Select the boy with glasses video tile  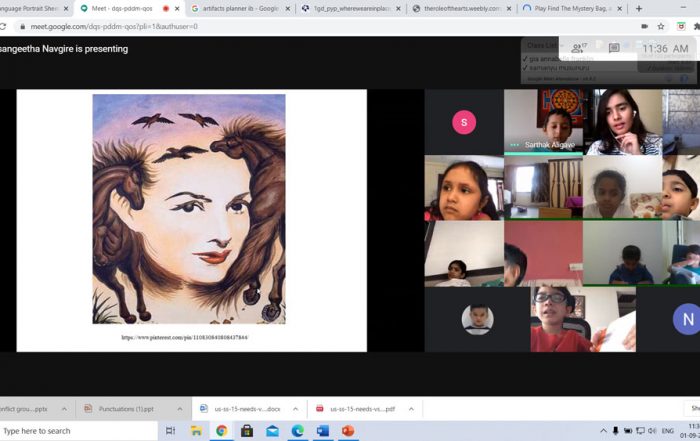tap(583, 320)
